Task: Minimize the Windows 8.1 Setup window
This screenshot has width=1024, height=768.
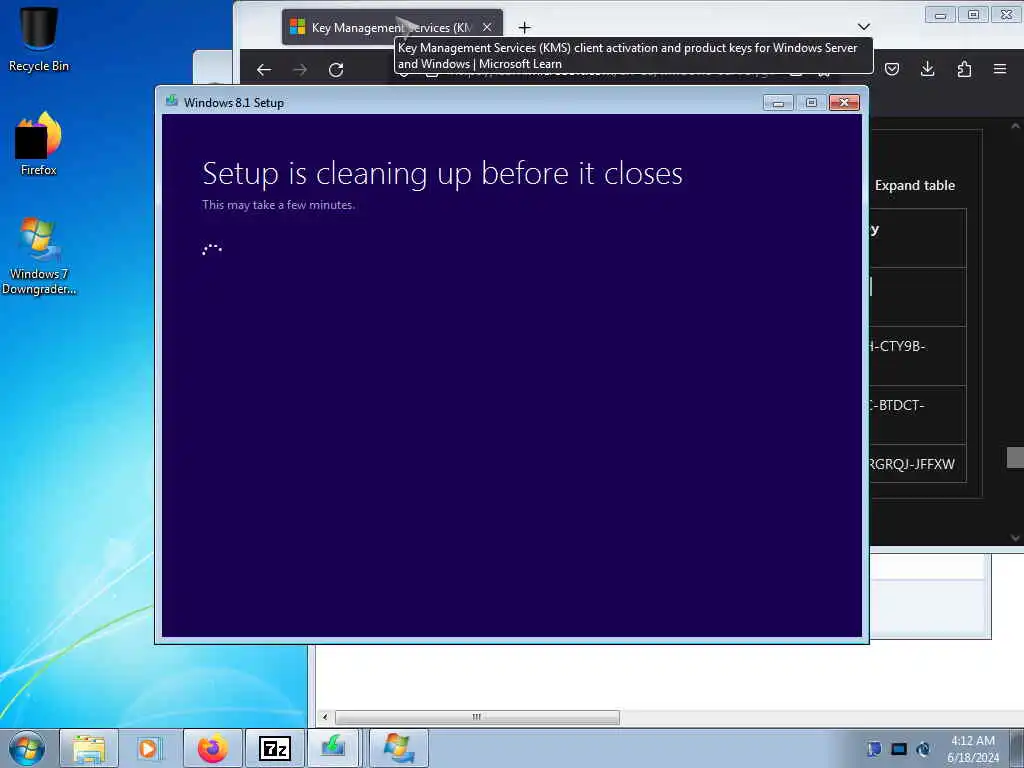Action: tap(778, 103)
